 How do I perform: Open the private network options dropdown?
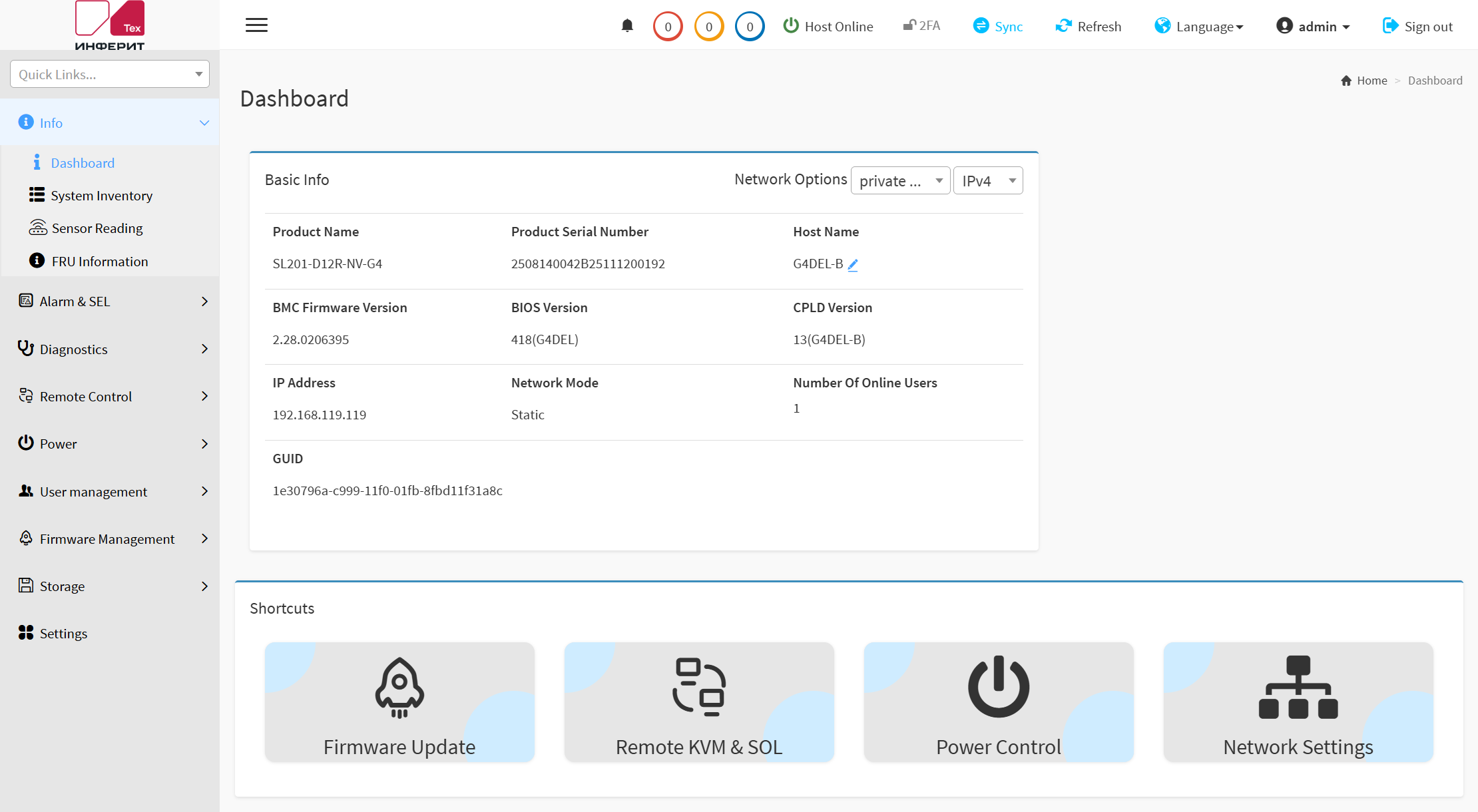(x=900, y=180)
